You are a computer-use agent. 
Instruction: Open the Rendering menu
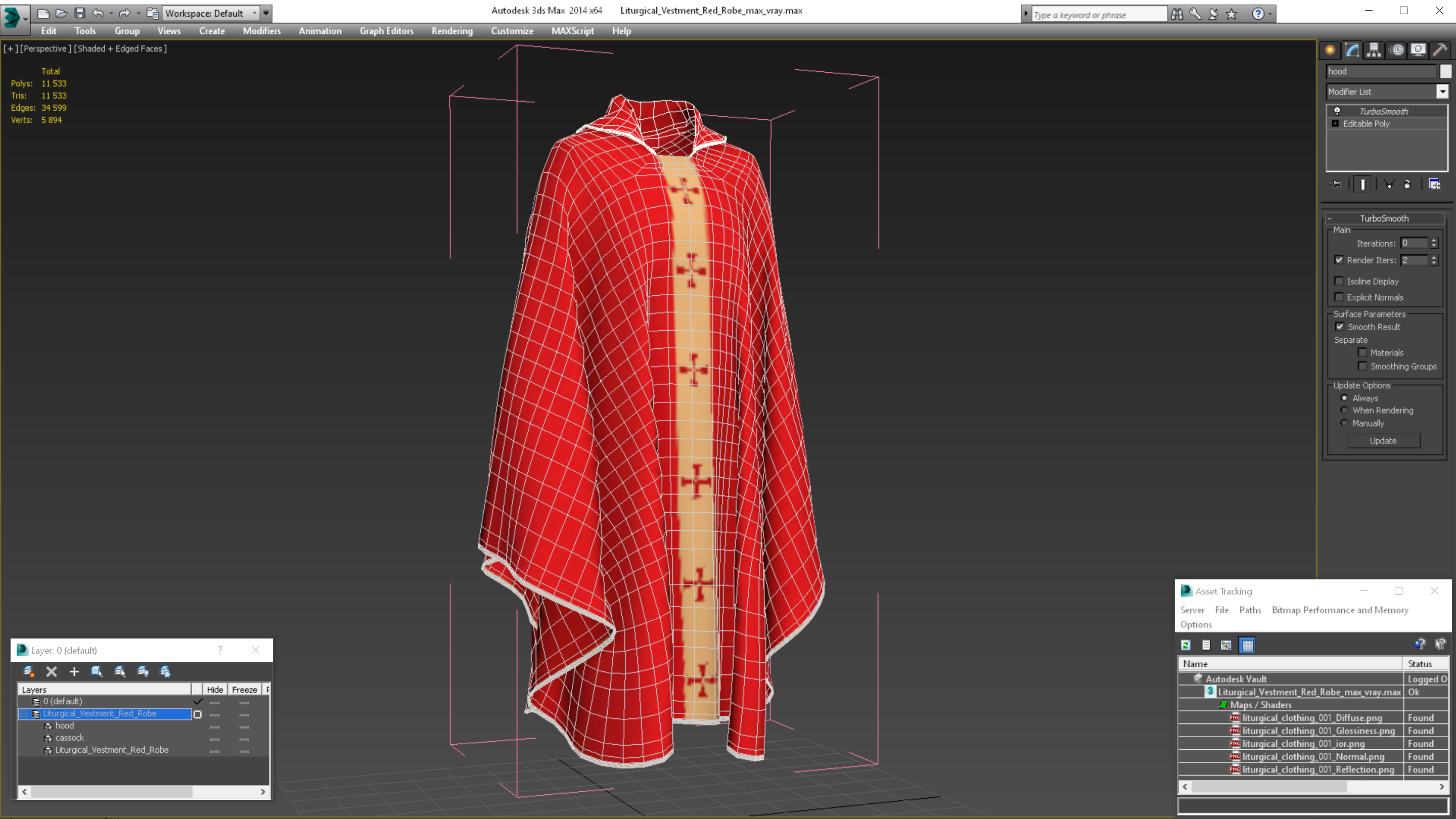452,31
